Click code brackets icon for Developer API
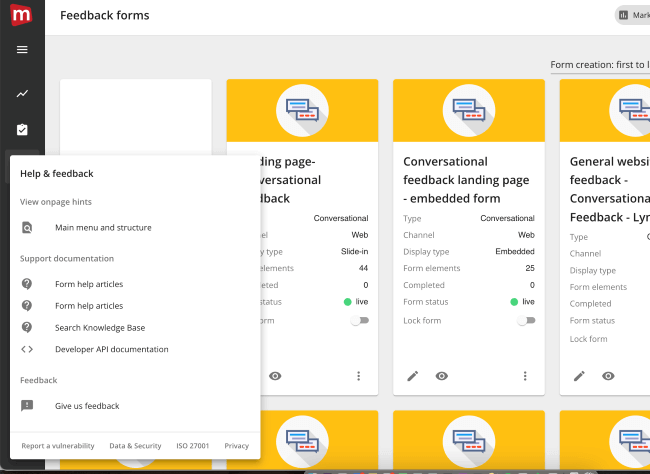 point(27,349)
